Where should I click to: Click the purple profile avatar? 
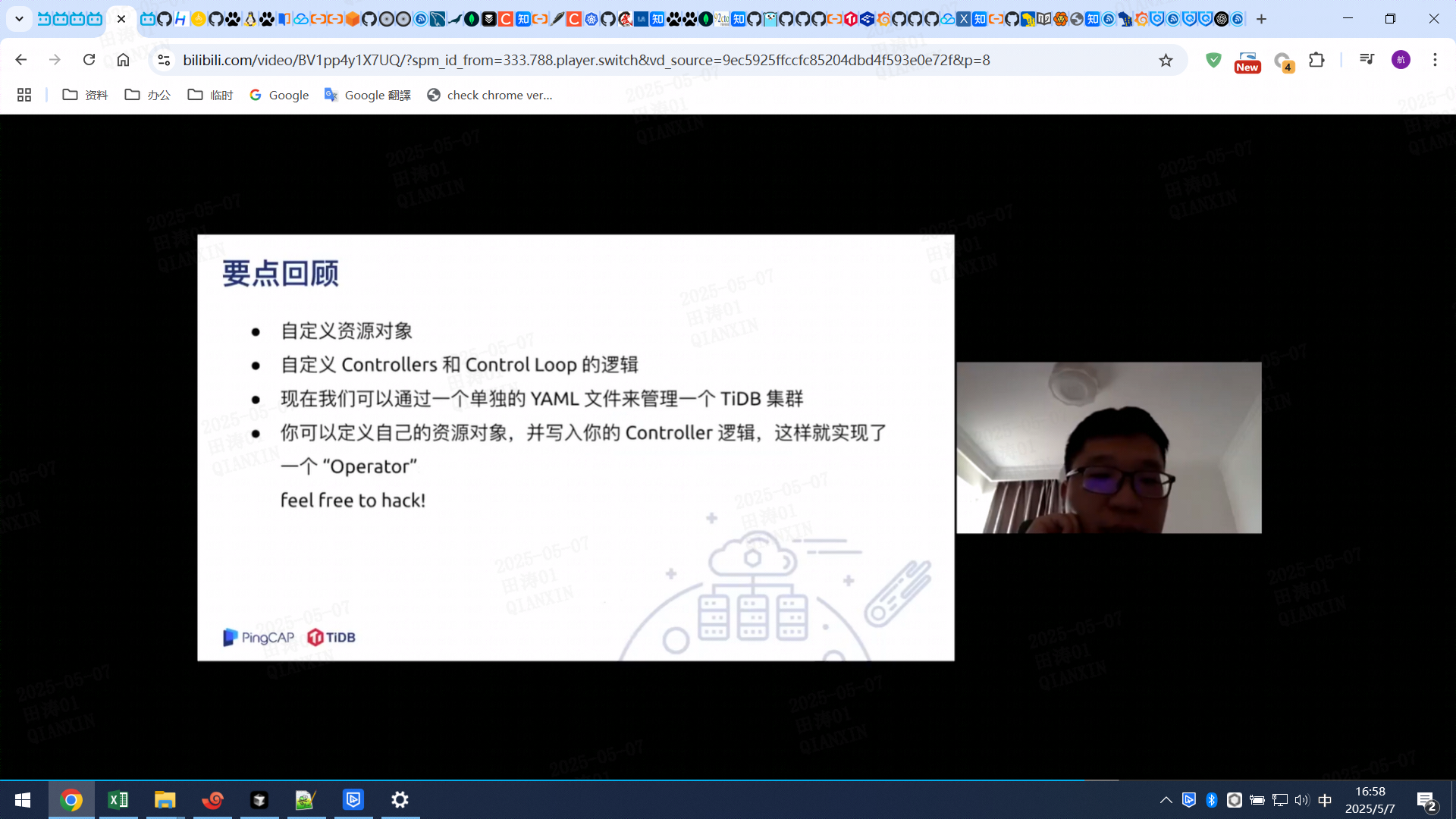click(1401, 60)
